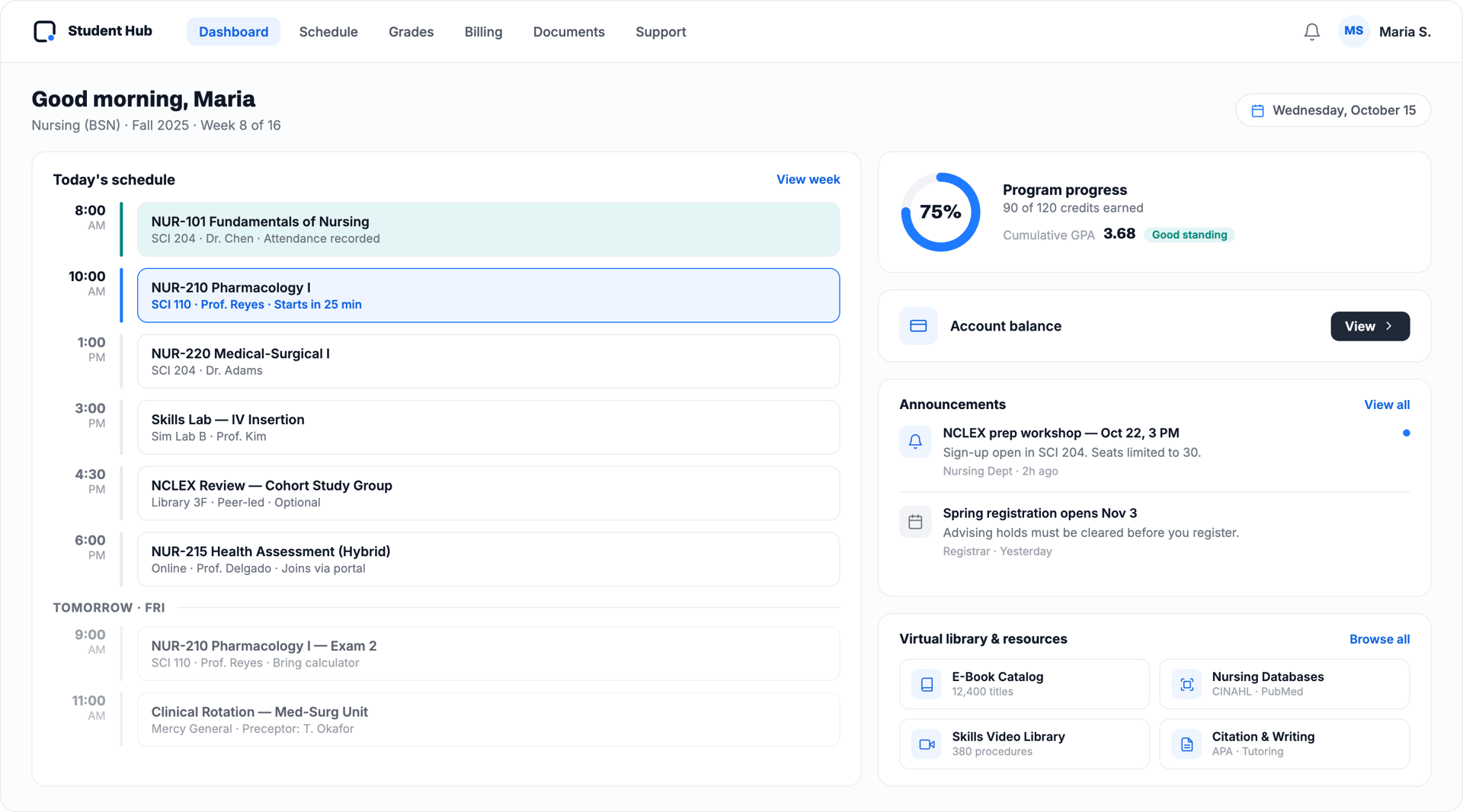The image size is (1463, 812).
Task: Click the chevron arrow in the View button
Action: tap(1389, 326)
